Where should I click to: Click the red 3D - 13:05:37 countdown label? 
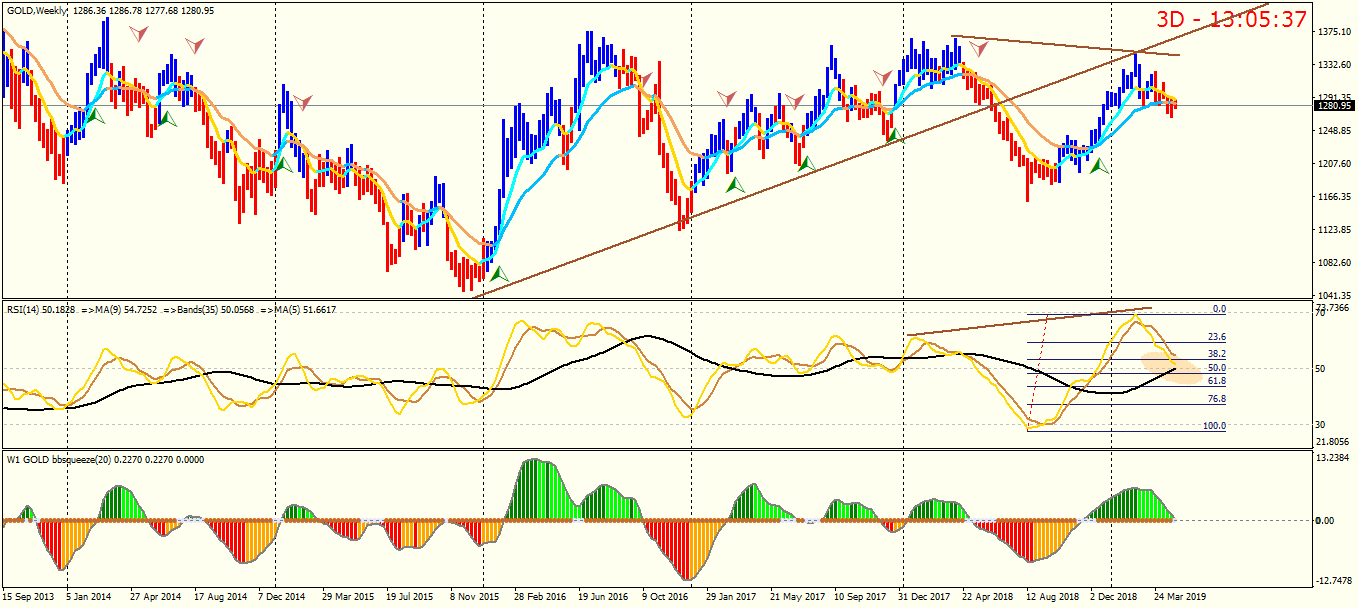click(1232, 19)
